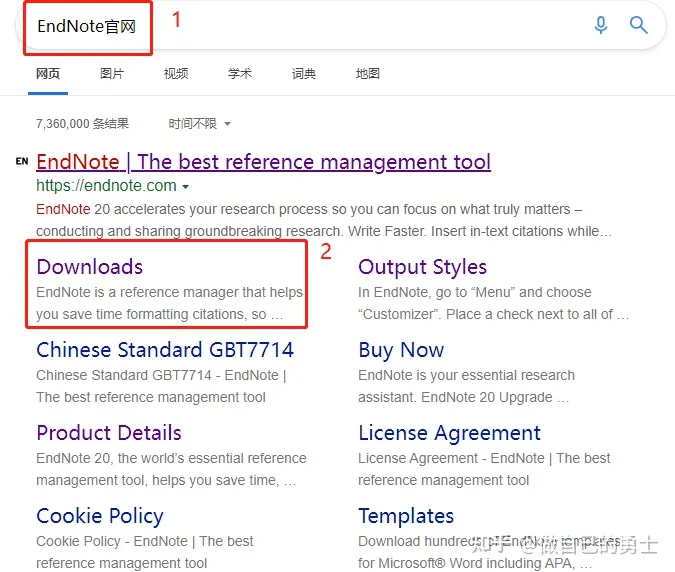Switch to the 图片 tab
675x572 pixels.
point(112,74)
